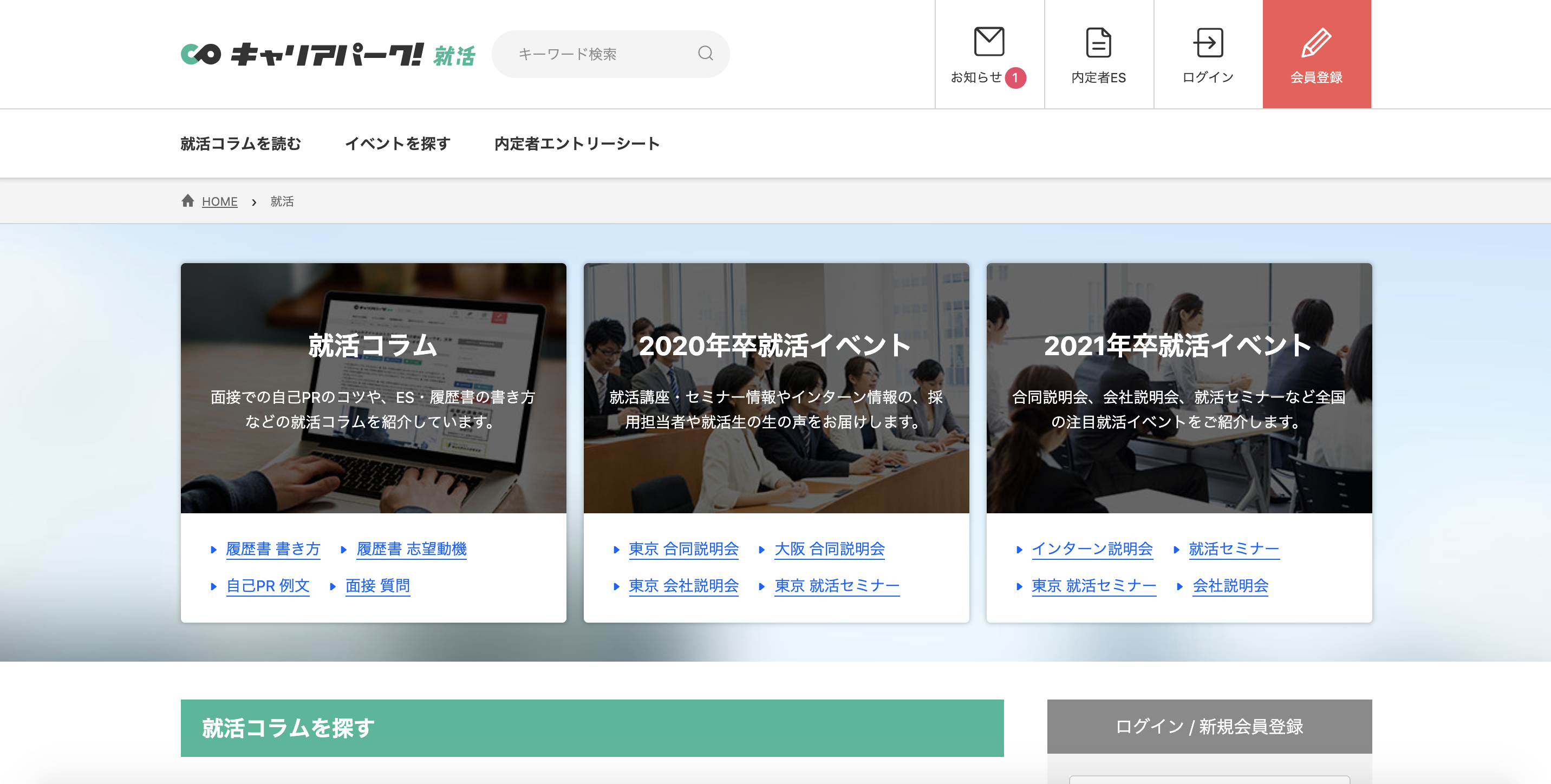Image resolution: width=1551 pixels, height=784 pixels.
Task: Open the 履歴書 書き方 link
Action: click(273, 548)
